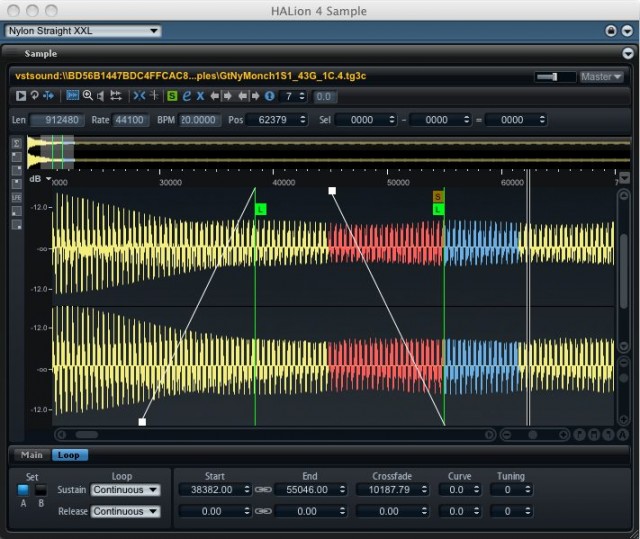This screenshot has width=640, height=539.
Task: Click the Play Sample icon in toolbar
Action: 21,96
